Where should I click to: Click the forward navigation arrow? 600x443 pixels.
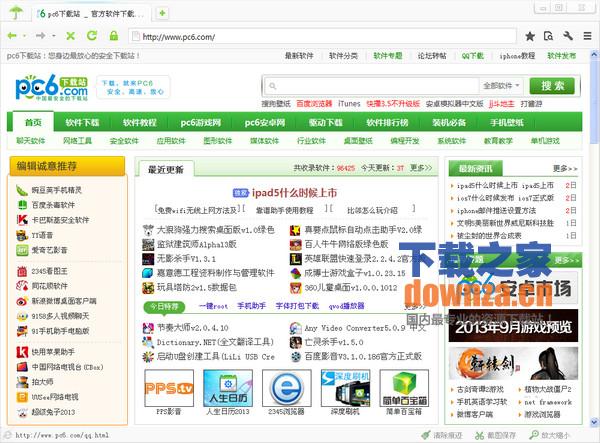click(41, 36)
